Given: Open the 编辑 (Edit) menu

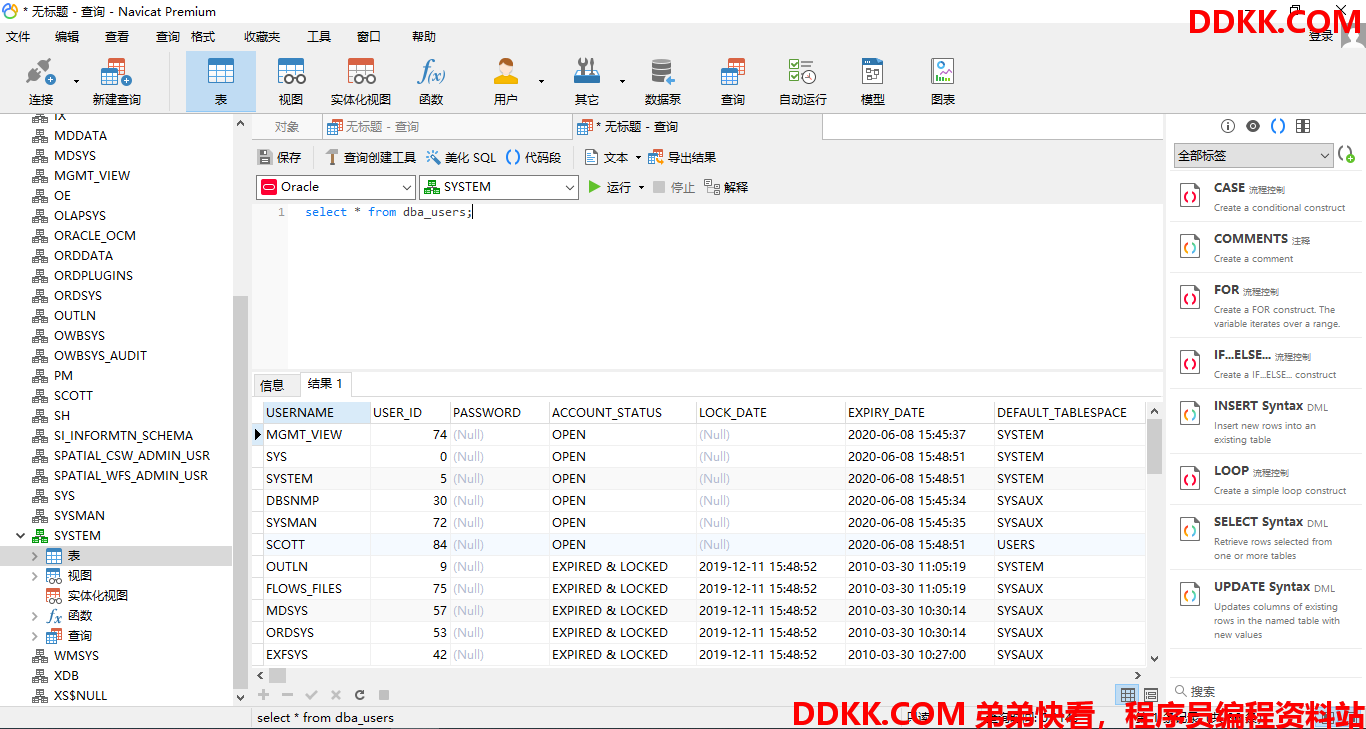Looking at the screenshot, I should click(67, 37).
